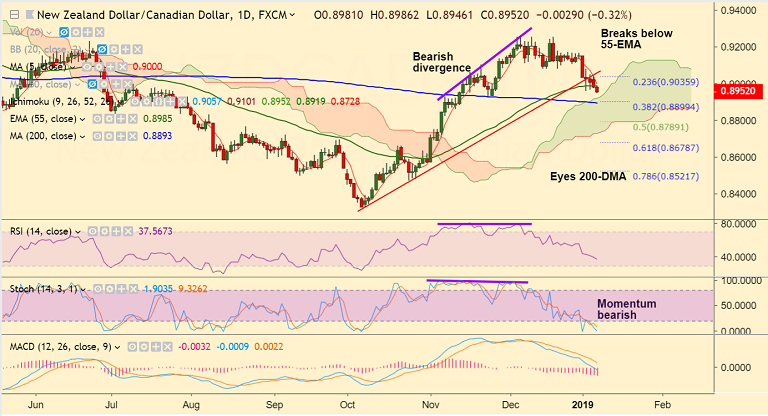This screenshot has width=768, height=416.
Task: Show the hidden MA (50, close) line
Action: (92, 84)
